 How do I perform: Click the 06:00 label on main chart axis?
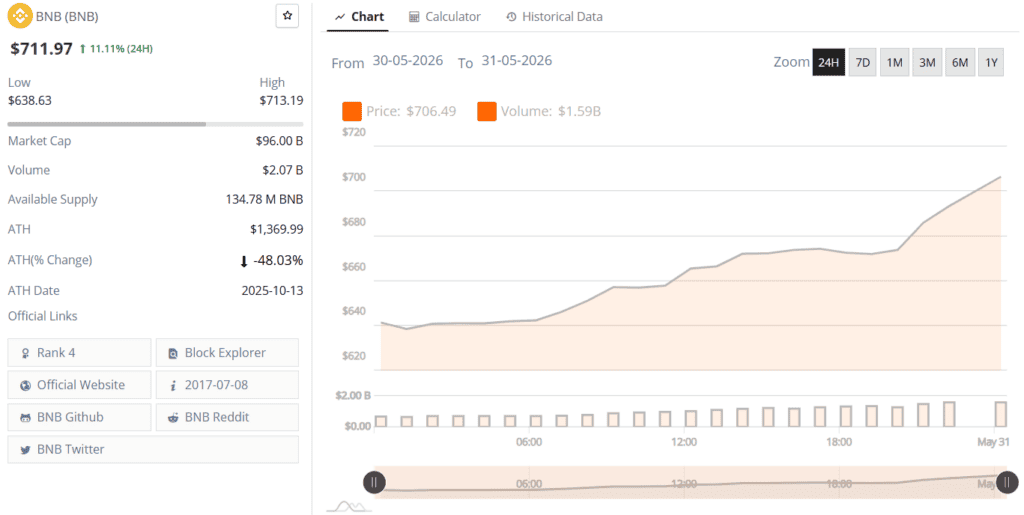[x=529, y=443]
